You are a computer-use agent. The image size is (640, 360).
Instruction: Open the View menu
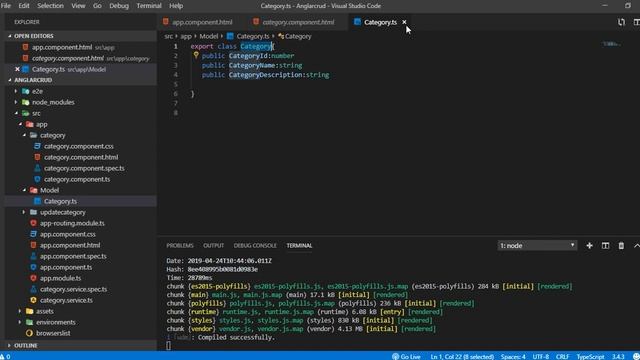tap(78, 6)
